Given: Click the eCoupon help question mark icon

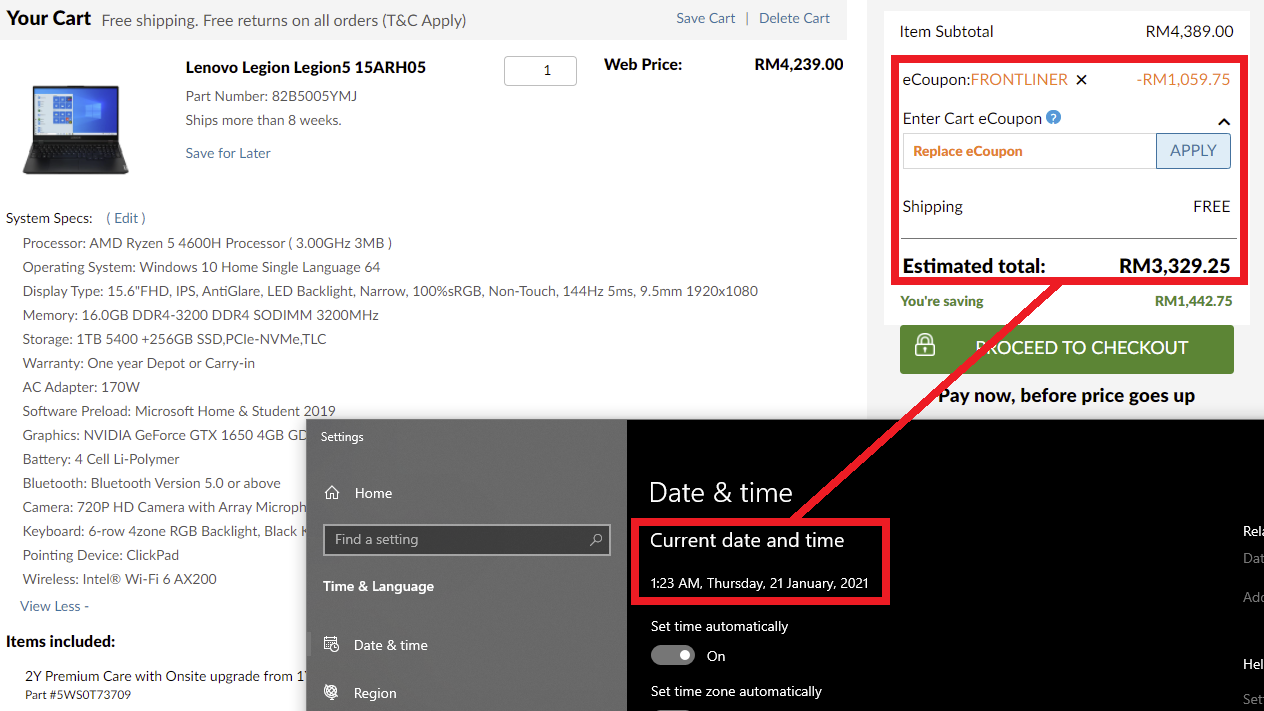Looking at the screenshot, I should (x=1053, y=118).
